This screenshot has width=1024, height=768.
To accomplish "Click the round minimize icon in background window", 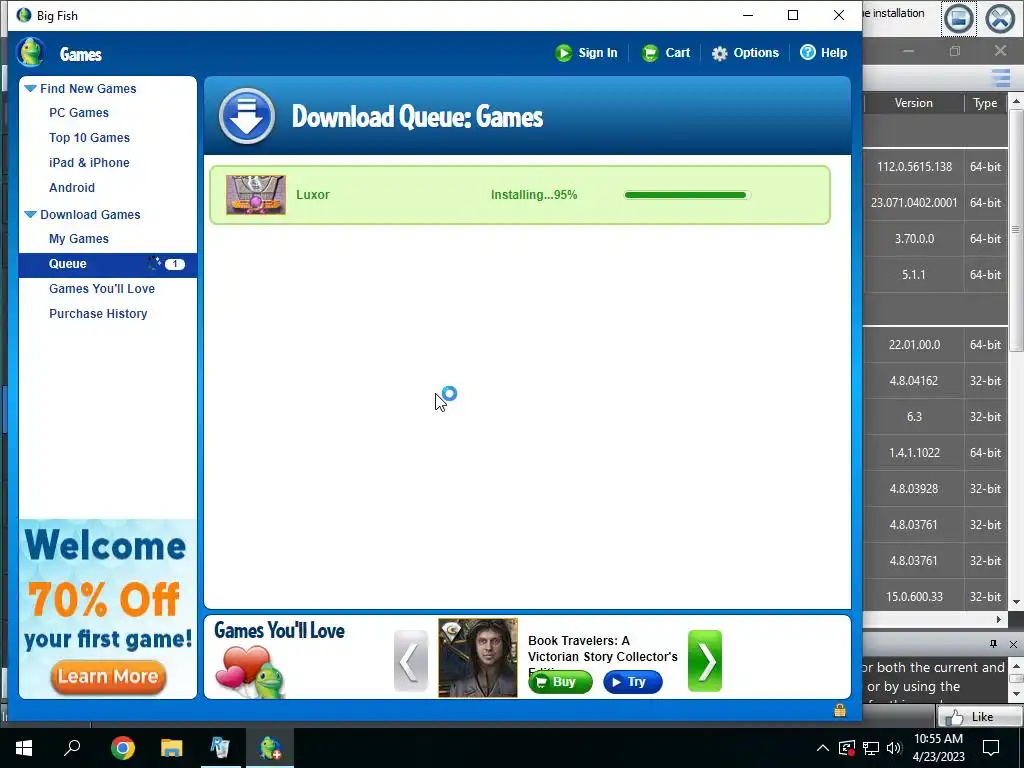I will [x=959, y=18].
